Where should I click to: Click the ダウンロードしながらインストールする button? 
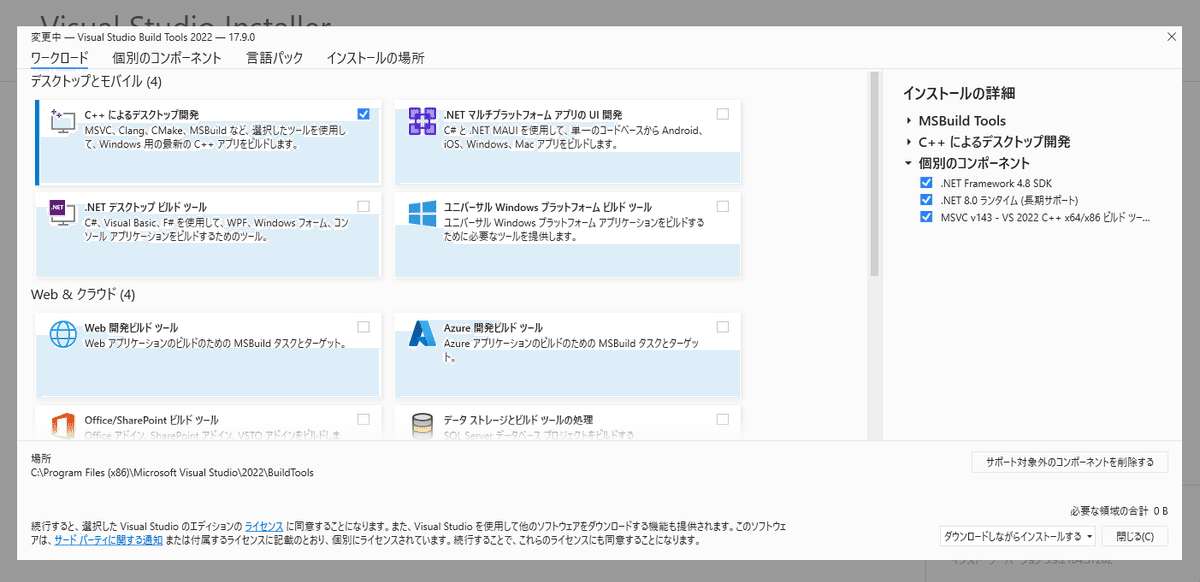click(x=1012, y=537)
